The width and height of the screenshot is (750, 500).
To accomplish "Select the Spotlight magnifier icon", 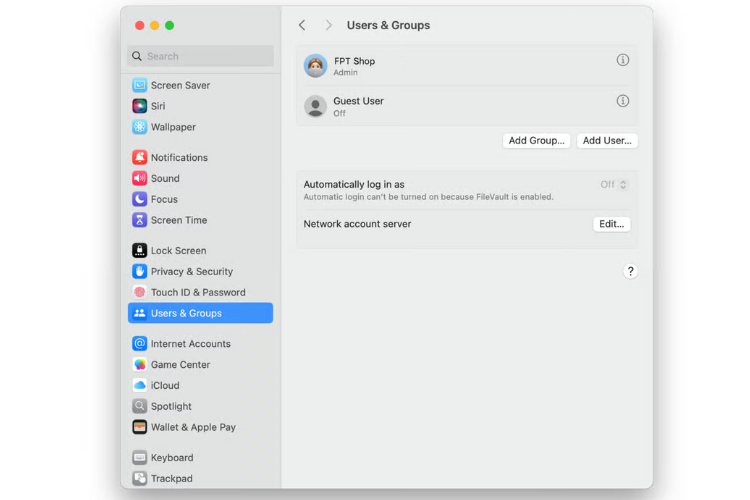I will (x=140, y=406).
